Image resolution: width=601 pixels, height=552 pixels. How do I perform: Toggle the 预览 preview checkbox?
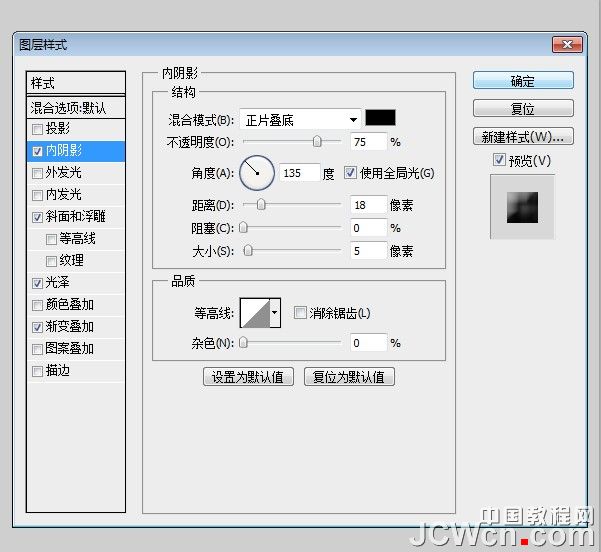[499, 160]
